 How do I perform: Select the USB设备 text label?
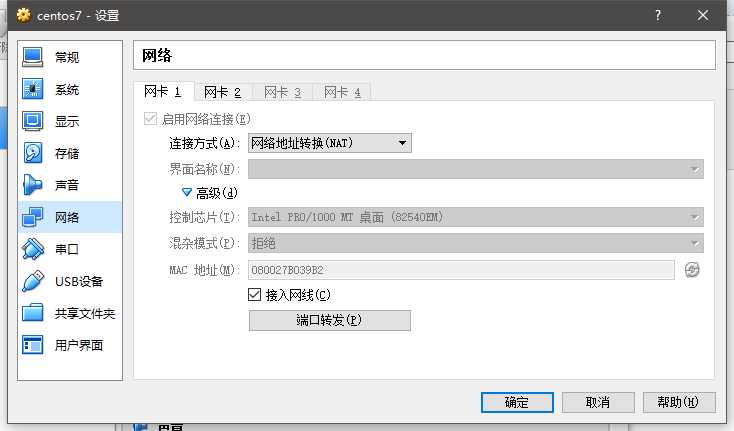(x=79, y=281)
